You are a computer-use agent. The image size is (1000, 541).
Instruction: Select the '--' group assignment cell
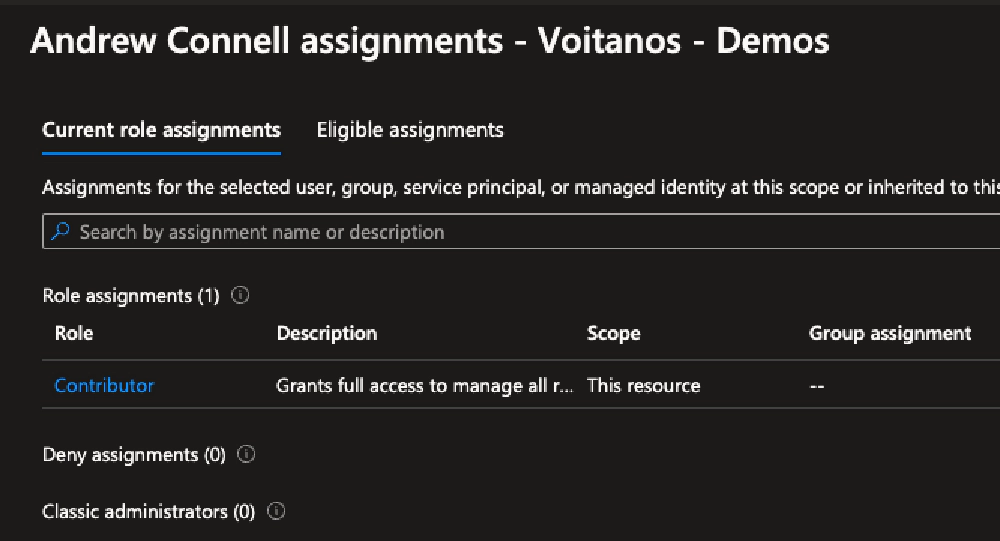[x=817, y=386]
